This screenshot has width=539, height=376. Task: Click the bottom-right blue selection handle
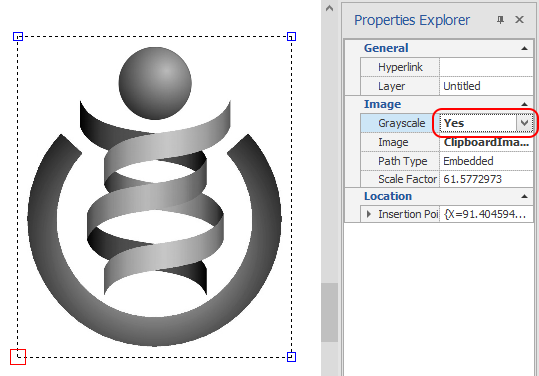click(x=292, y=357)
